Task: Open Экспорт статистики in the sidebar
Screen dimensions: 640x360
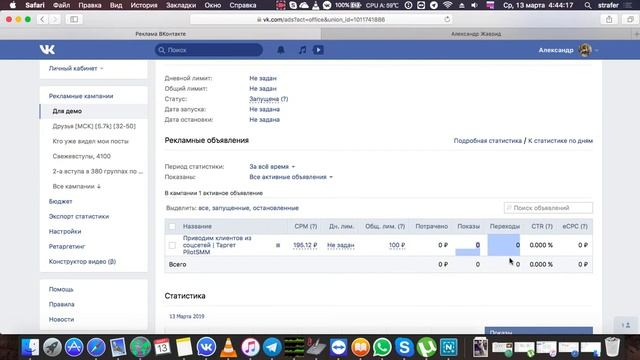Action: (x=79, y=216)
